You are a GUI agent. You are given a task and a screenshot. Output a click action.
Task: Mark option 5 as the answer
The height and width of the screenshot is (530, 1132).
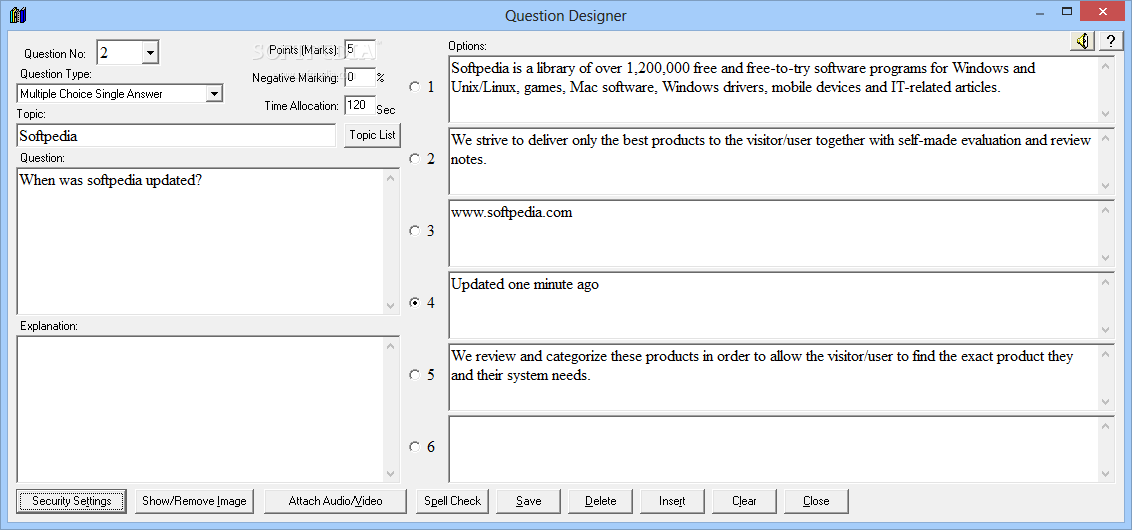click(x=414, y=375)
